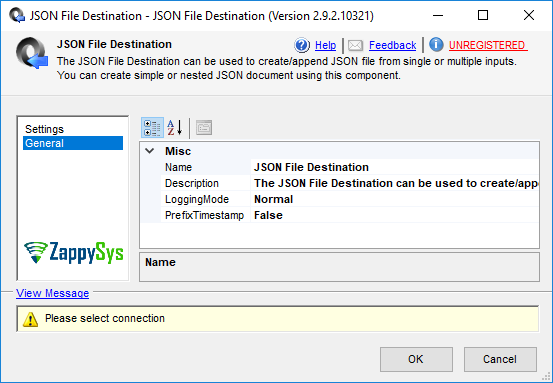Click the ZappySys logo

[x=74, y=253]
